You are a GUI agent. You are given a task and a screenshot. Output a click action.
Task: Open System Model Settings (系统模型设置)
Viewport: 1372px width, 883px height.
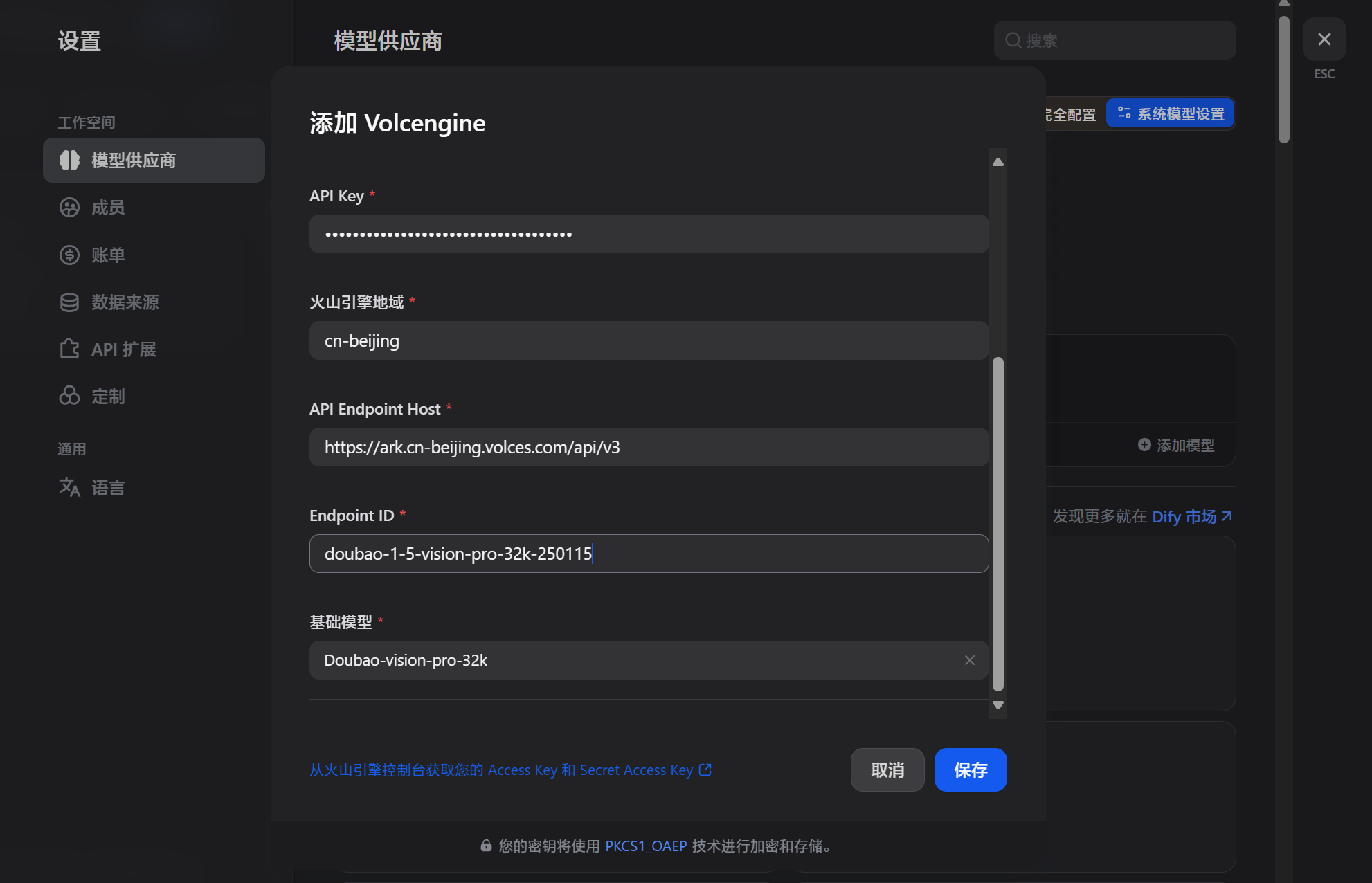click(1171, 113)
